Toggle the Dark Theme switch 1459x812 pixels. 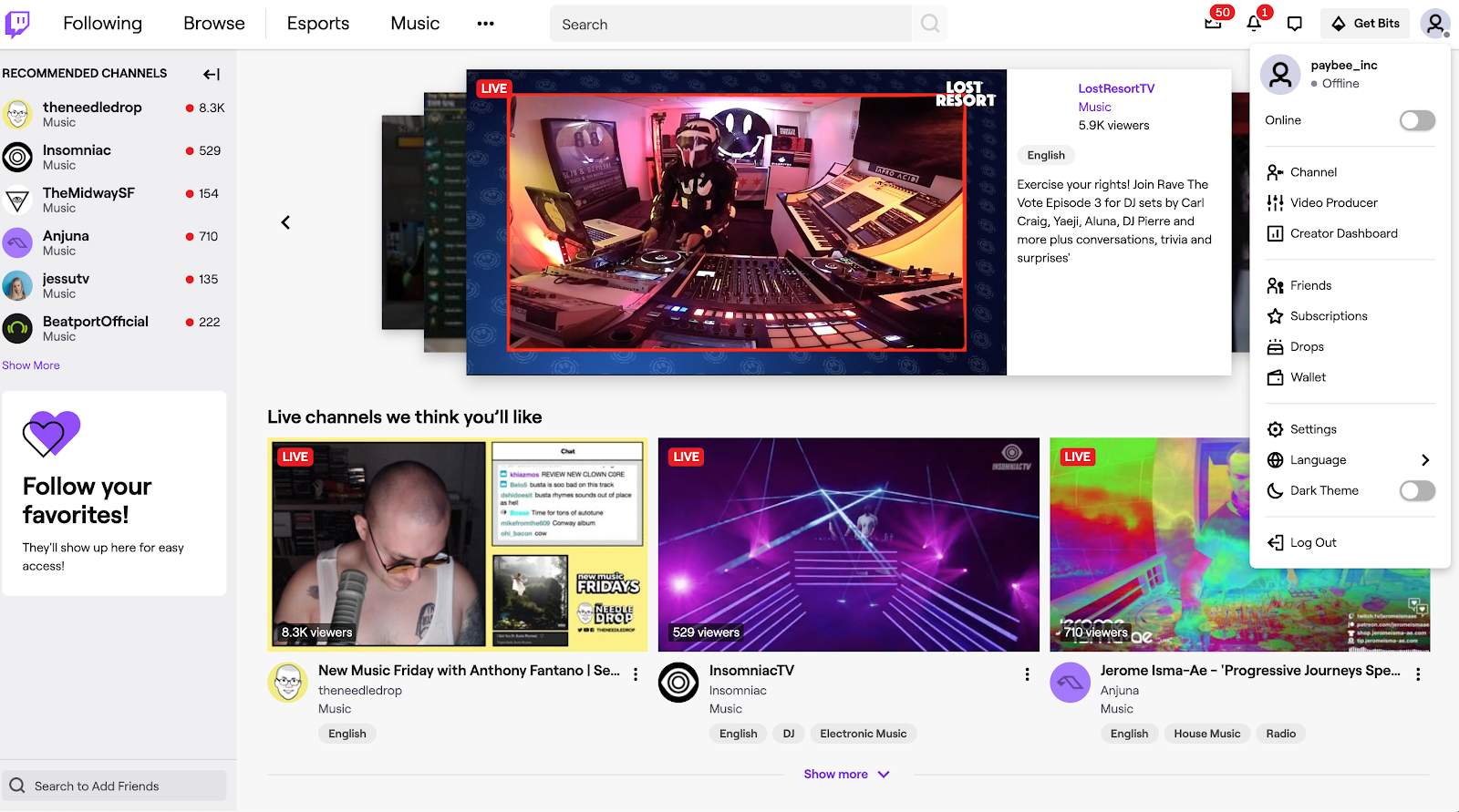pos(1417,490)
